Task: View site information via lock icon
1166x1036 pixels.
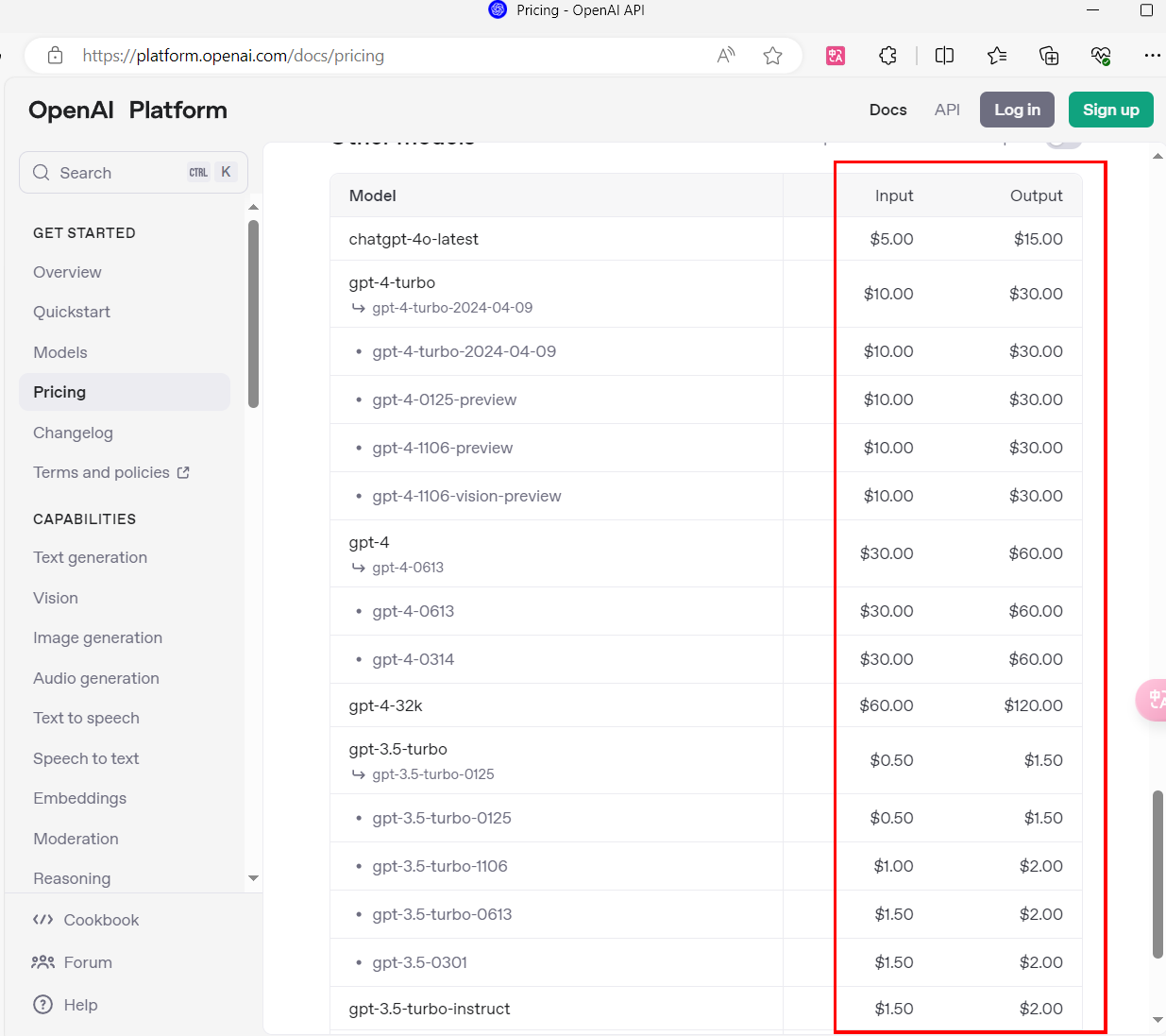Action: pyautogui.click(x=56, y=56)
